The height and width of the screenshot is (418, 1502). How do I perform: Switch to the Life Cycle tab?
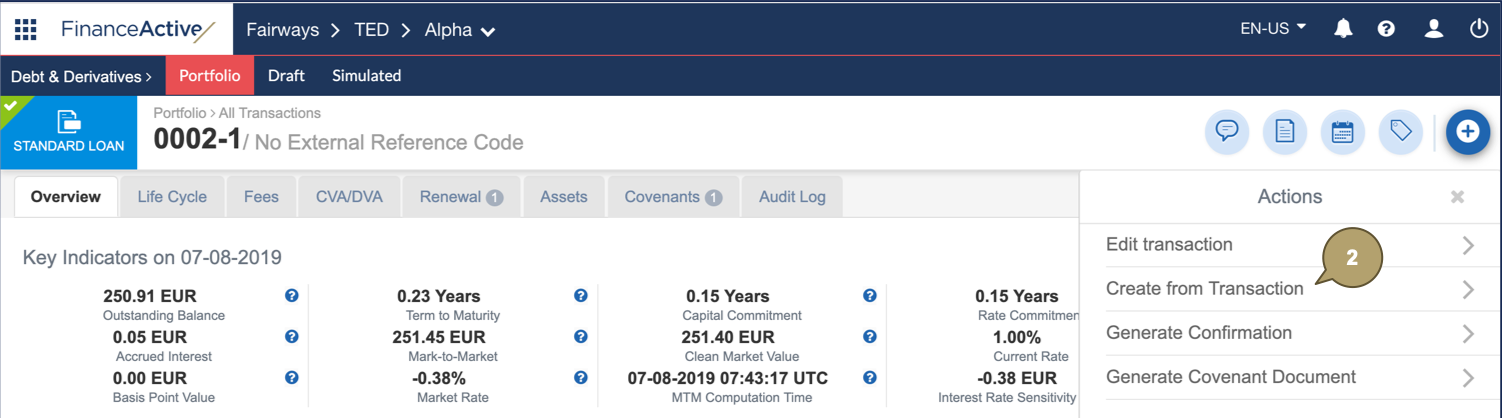click(172, 197)
